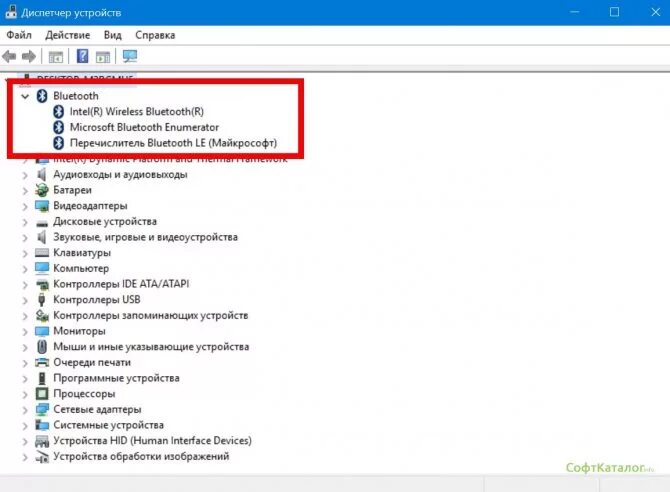The height and width of the screenshot is (492, 670).
Task: Expand the Сетевые адаптеры chevron
Action: point(25,410)
